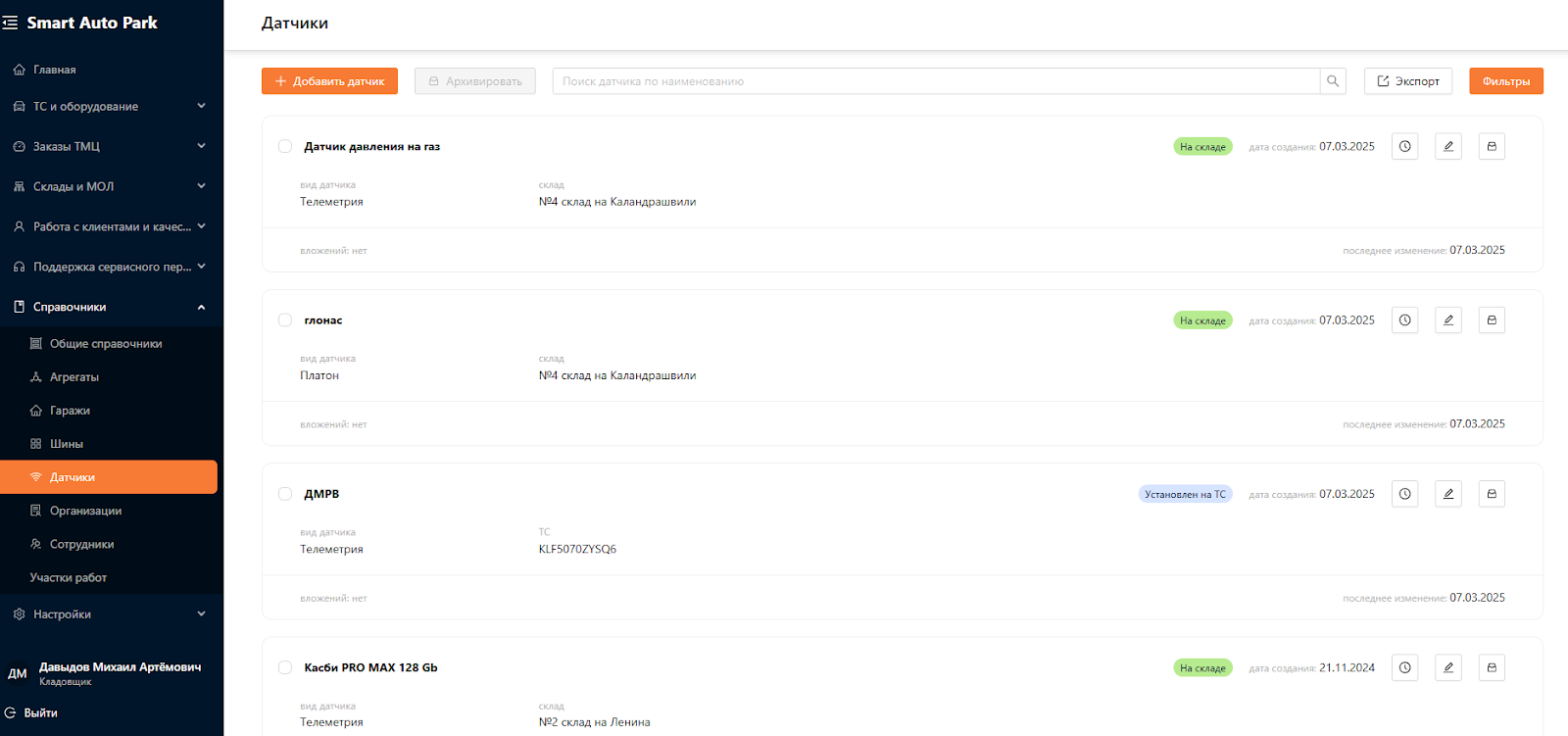Open history clock icon for ДМРВ sensor
1568x736 pixels.
(1404, 494)
